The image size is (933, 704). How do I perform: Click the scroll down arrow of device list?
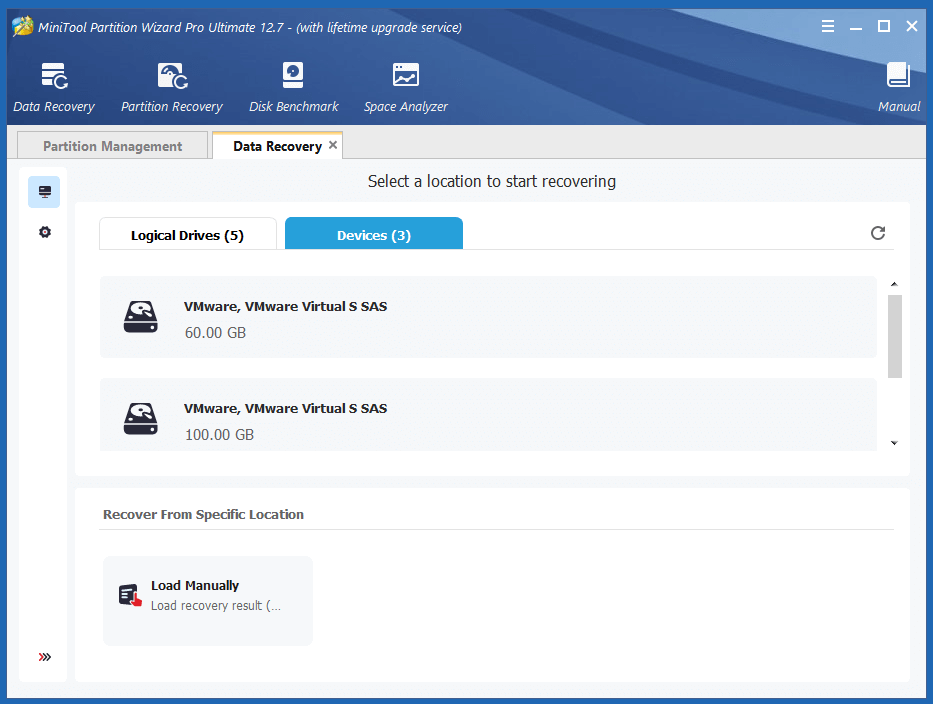click(x=894, y=443)
